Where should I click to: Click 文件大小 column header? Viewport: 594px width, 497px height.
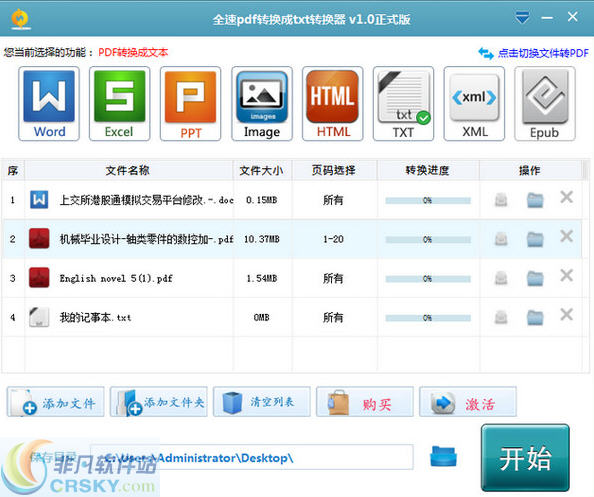(x=262, y=170)
